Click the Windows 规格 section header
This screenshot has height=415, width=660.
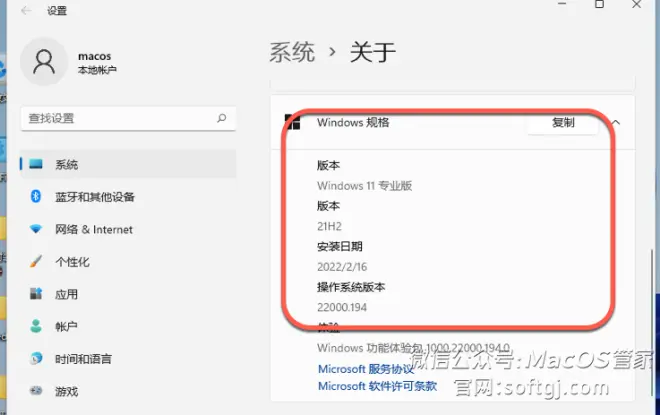click(x=452, y=122)
